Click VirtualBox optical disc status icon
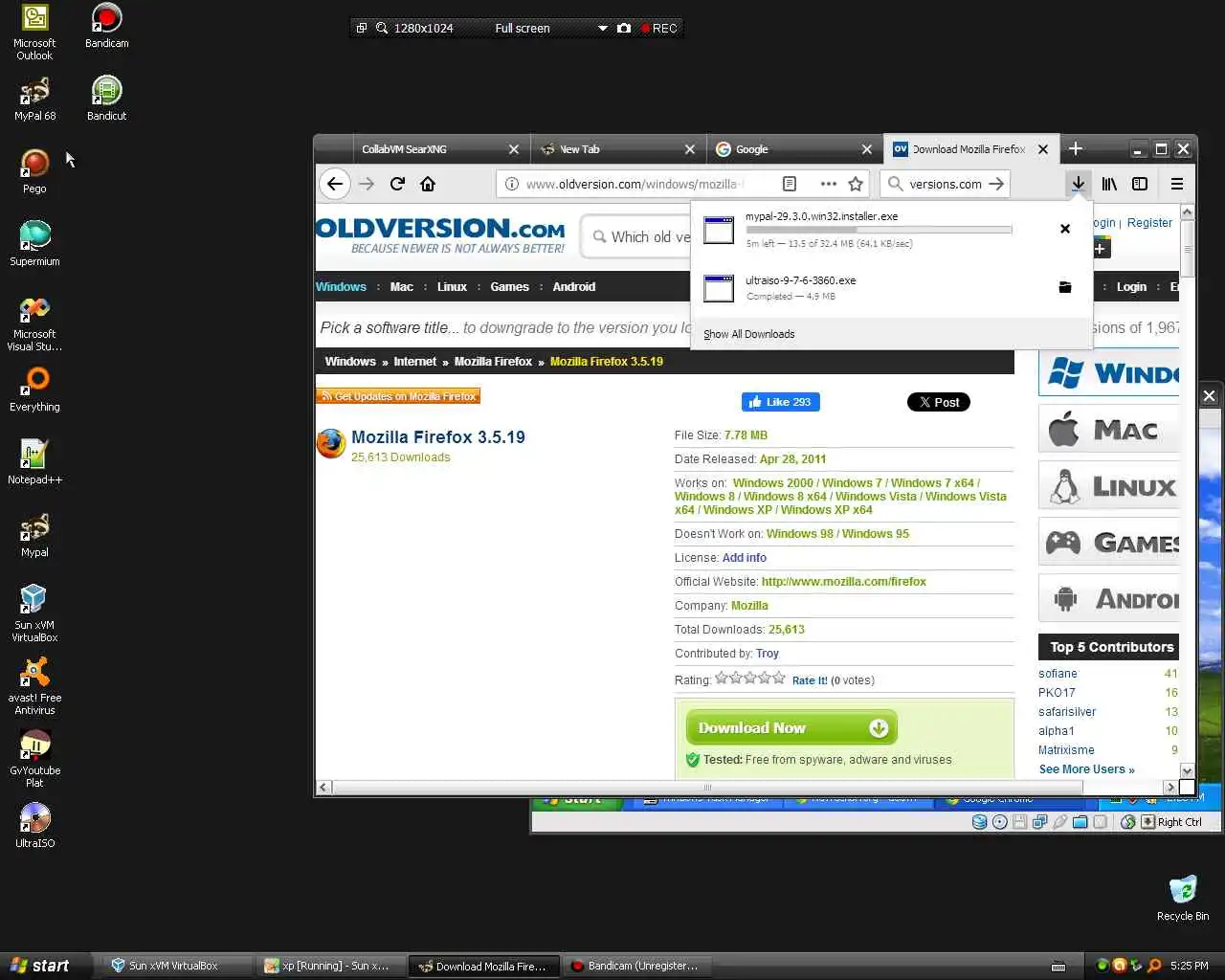Image resolution: width=1225 pixels, height=980 pixels. [1000, 822]
